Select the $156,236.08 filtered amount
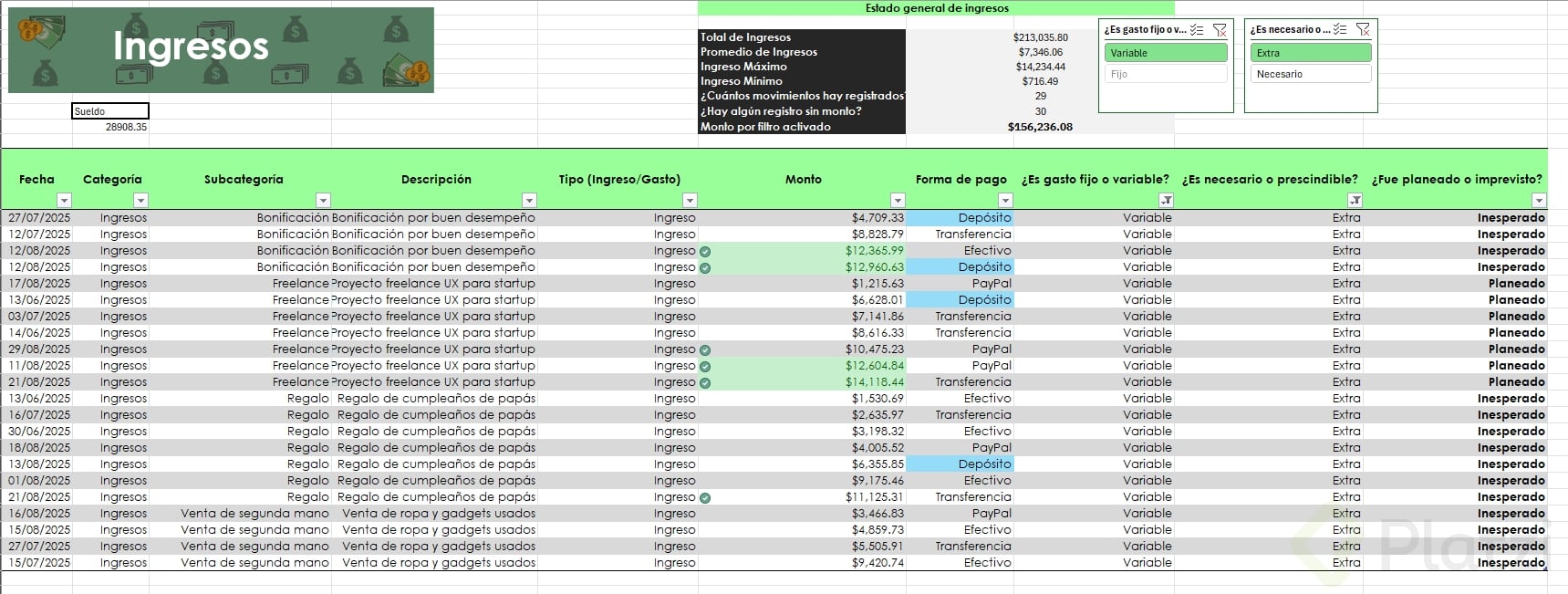The height and width of the screenshot is (594, 1568). click(x=1040, y=127)
